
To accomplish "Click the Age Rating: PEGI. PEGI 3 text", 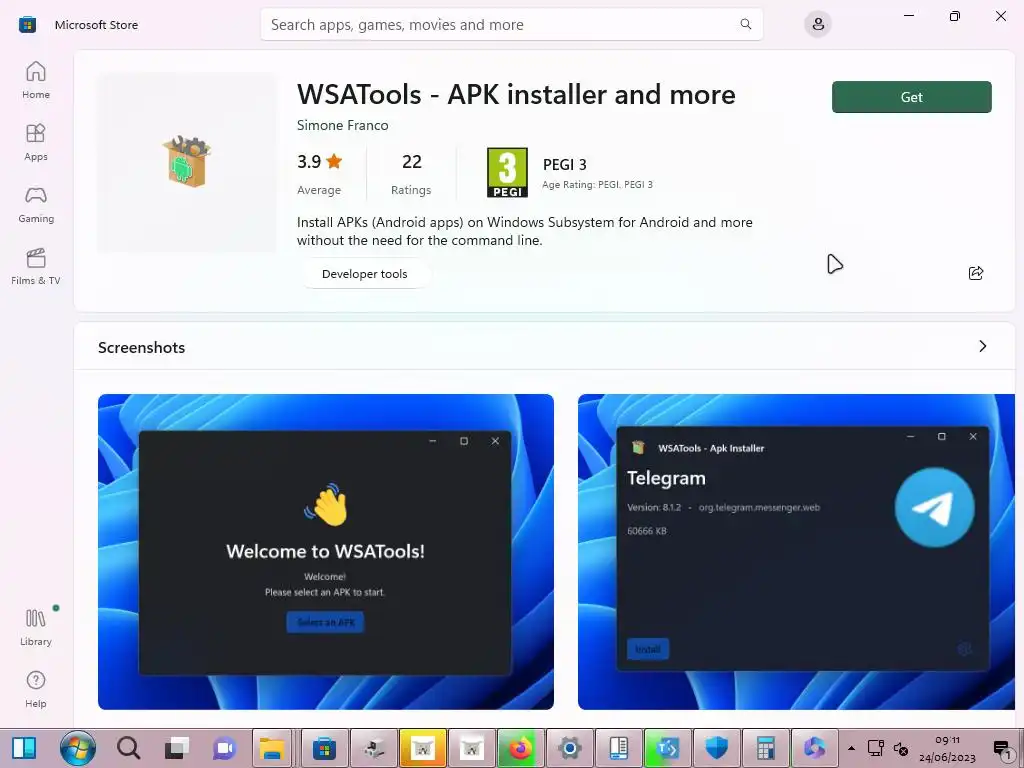I will pyautogui.click(x=597, y=185).
